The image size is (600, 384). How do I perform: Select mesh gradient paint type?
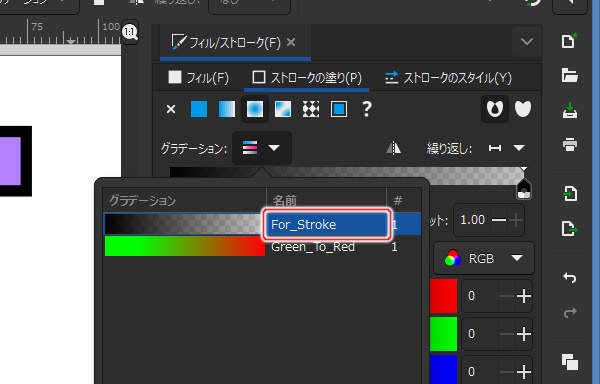tap(283, 109)
